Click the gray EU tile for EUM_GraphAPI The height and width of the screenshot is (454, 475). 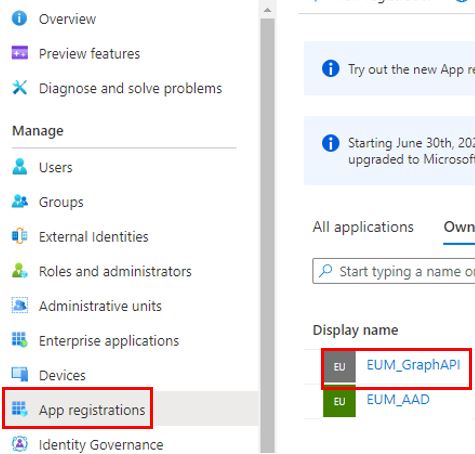coord(339,367)
